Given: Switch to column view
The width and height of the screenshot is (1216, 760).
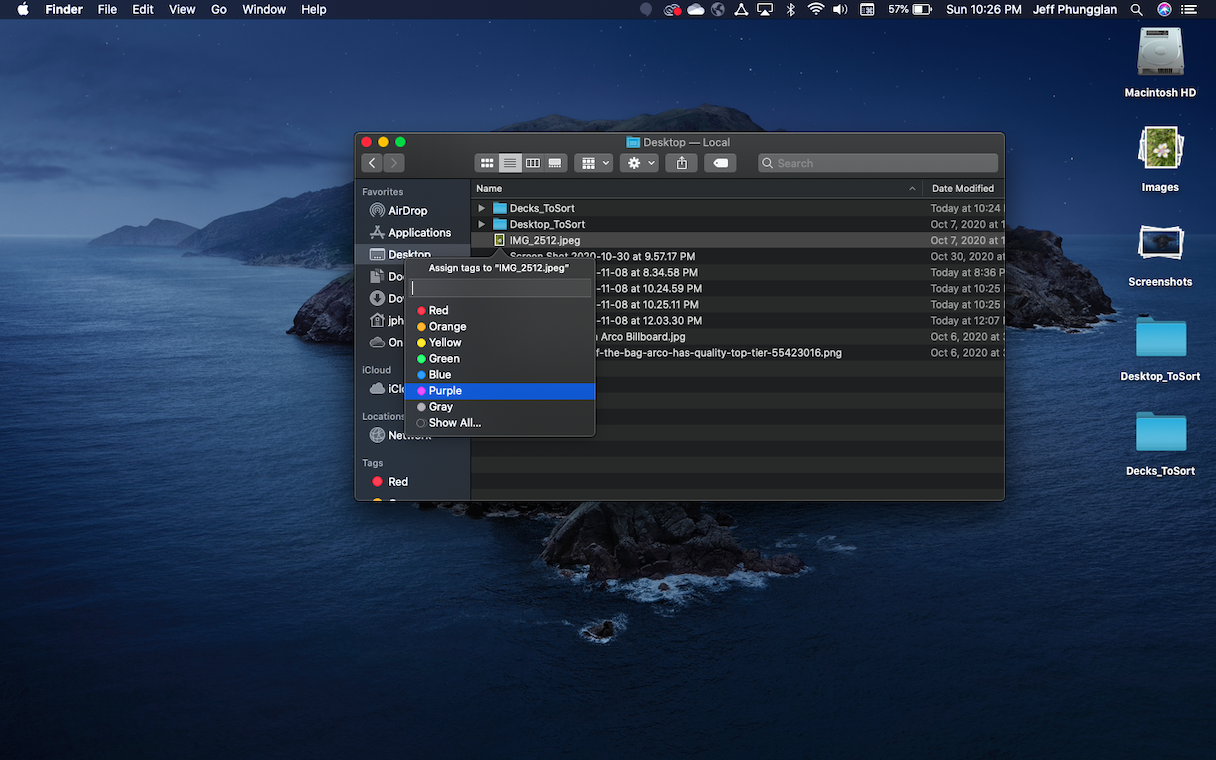Looking at the screenshot, I should point(532,162).
